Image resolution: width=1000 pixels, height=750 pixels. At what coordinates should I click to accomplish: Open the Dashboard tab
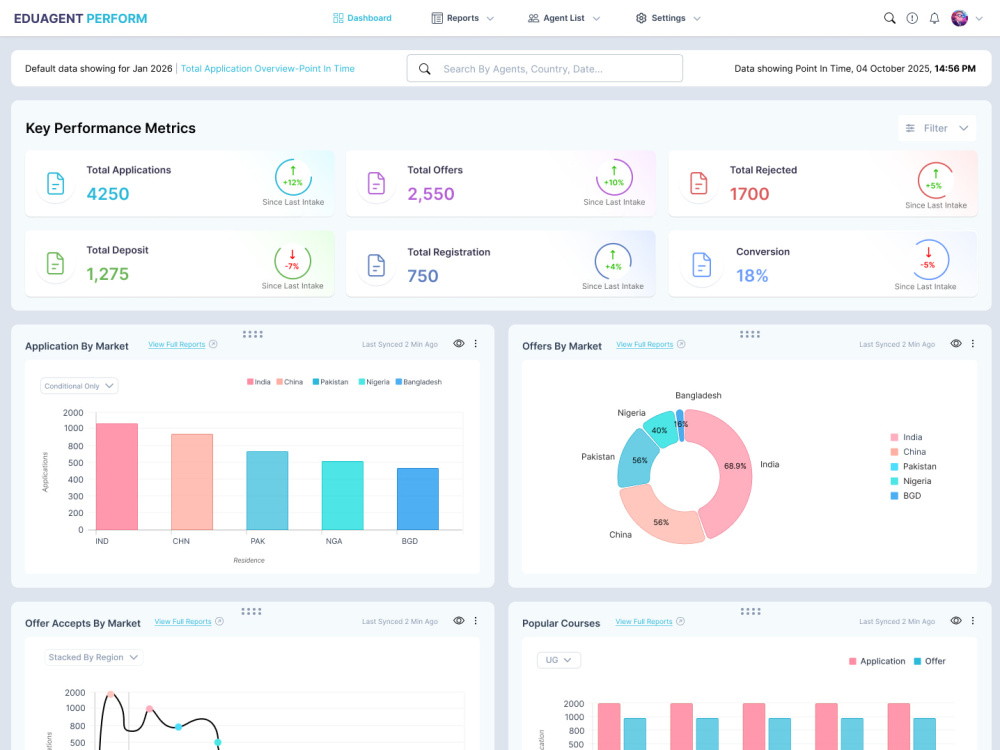pos(362,18)
